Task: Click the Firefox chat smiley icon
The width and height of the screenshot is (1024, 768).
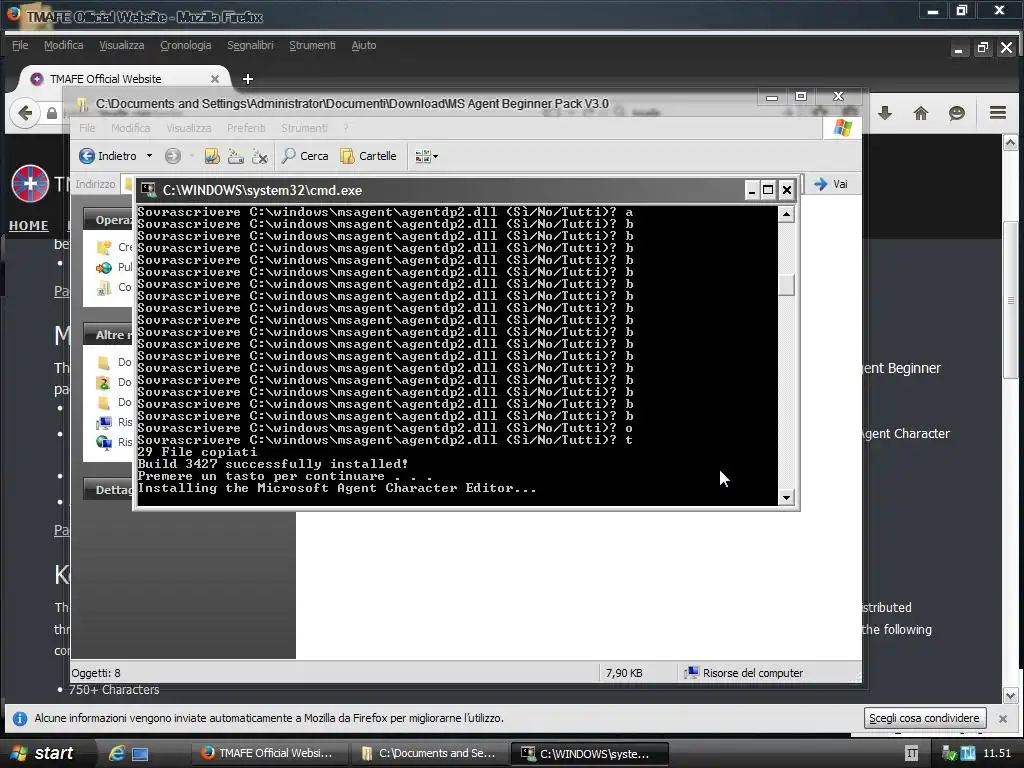Action: 957,113
